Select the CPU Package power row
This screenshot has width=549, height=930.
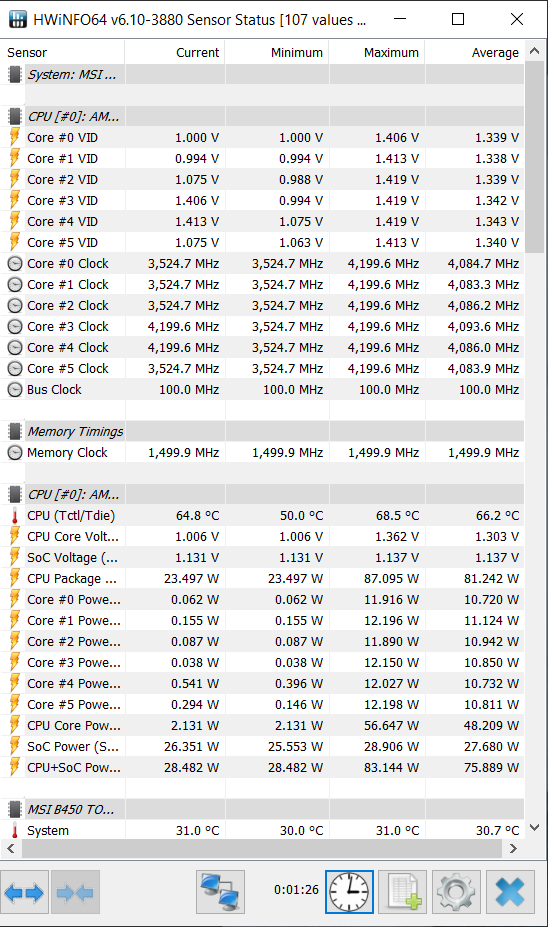click(x=263, y=578)
